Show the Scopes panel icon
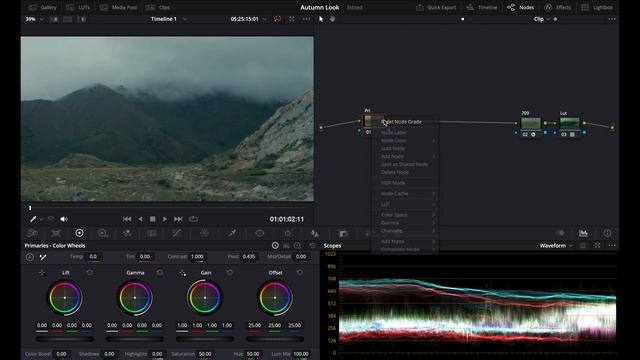640x360 pixels. (583, 233)
